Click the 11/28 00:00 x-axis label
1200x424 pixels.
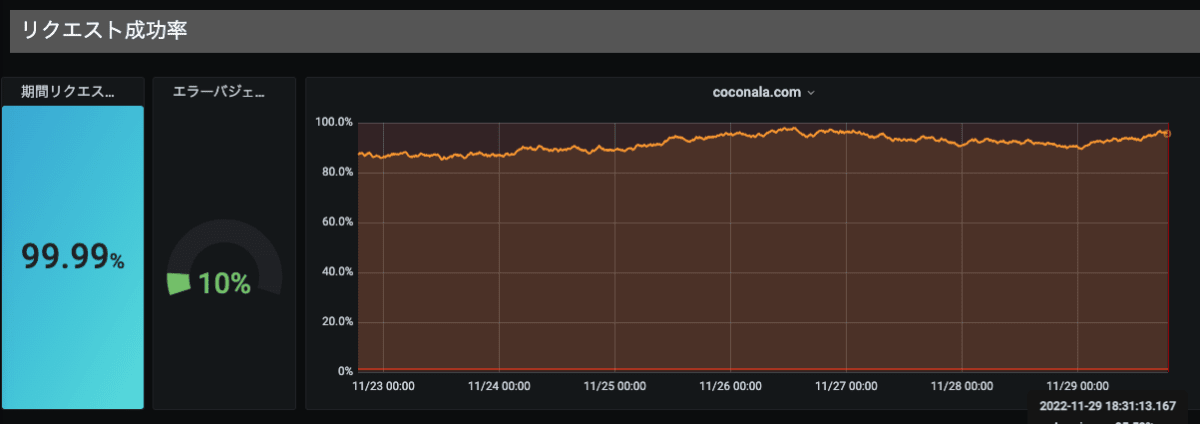click(x=962, y=385)
